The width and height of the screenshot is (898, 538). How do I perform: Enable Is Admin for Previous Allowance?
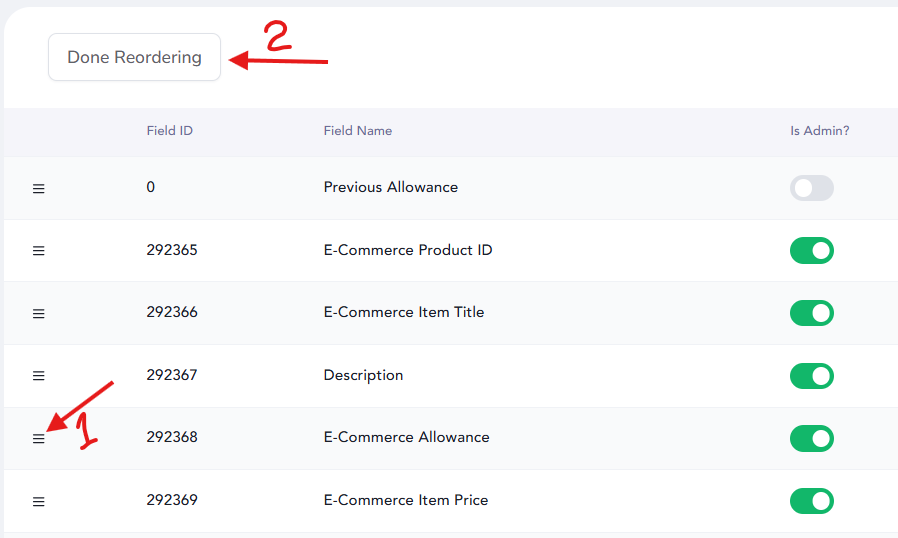point(812,188)
